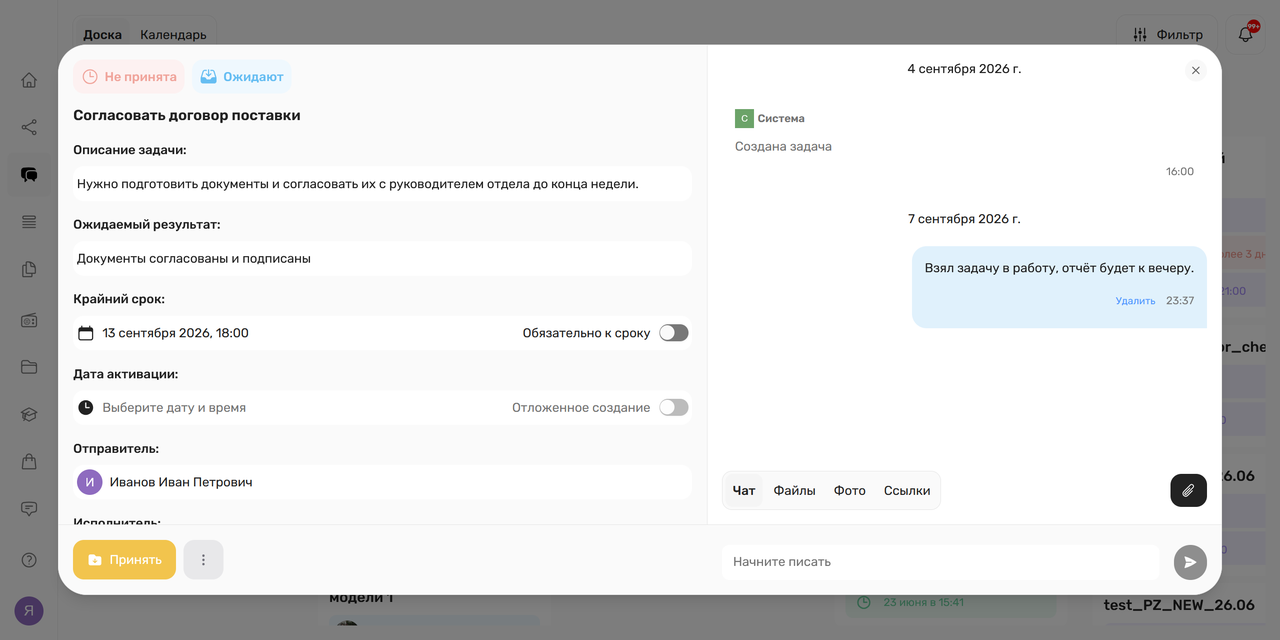Click the "Начните писать" message field
Viewport: 1280px width, 640px height.
pos(940,562)
